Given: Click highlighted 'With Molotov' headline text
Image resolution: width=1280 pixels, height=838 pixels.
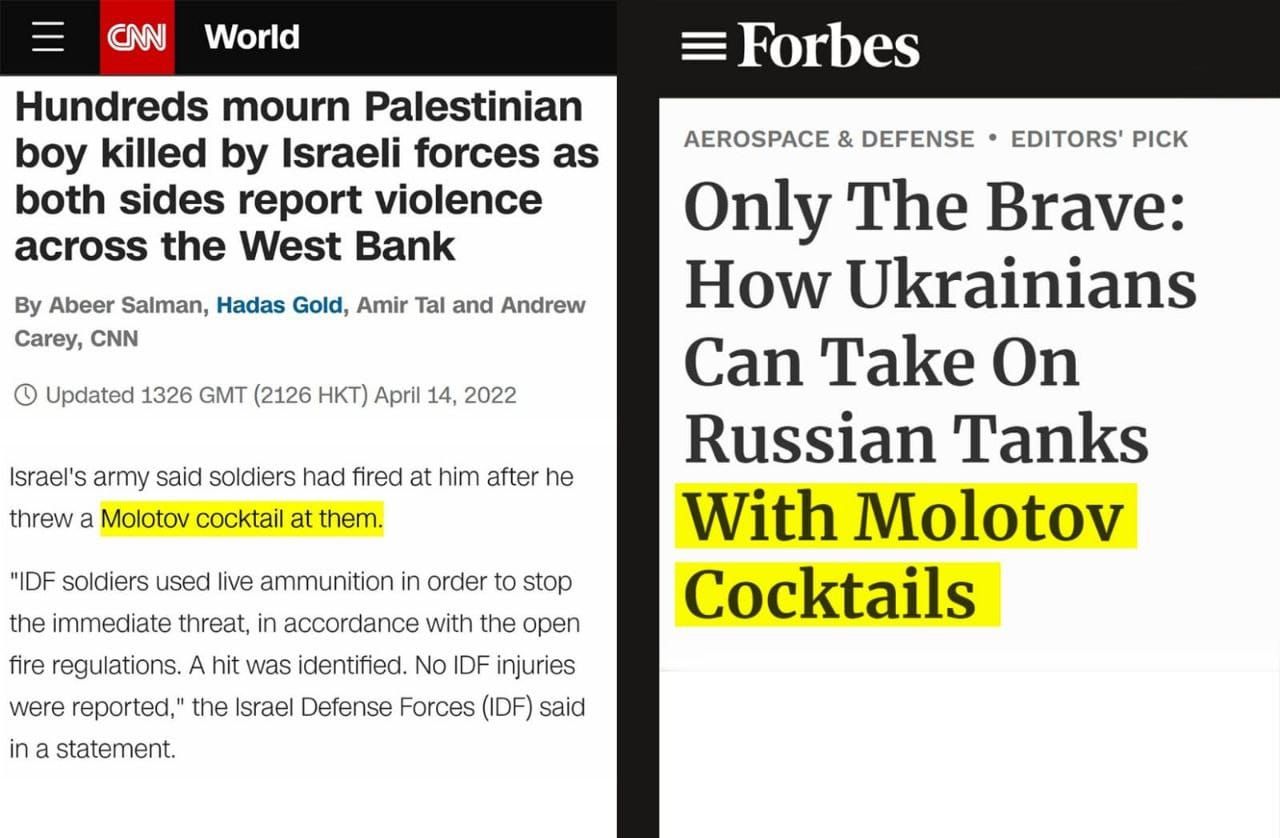Looking at the screenshot, I should (905, 517).
